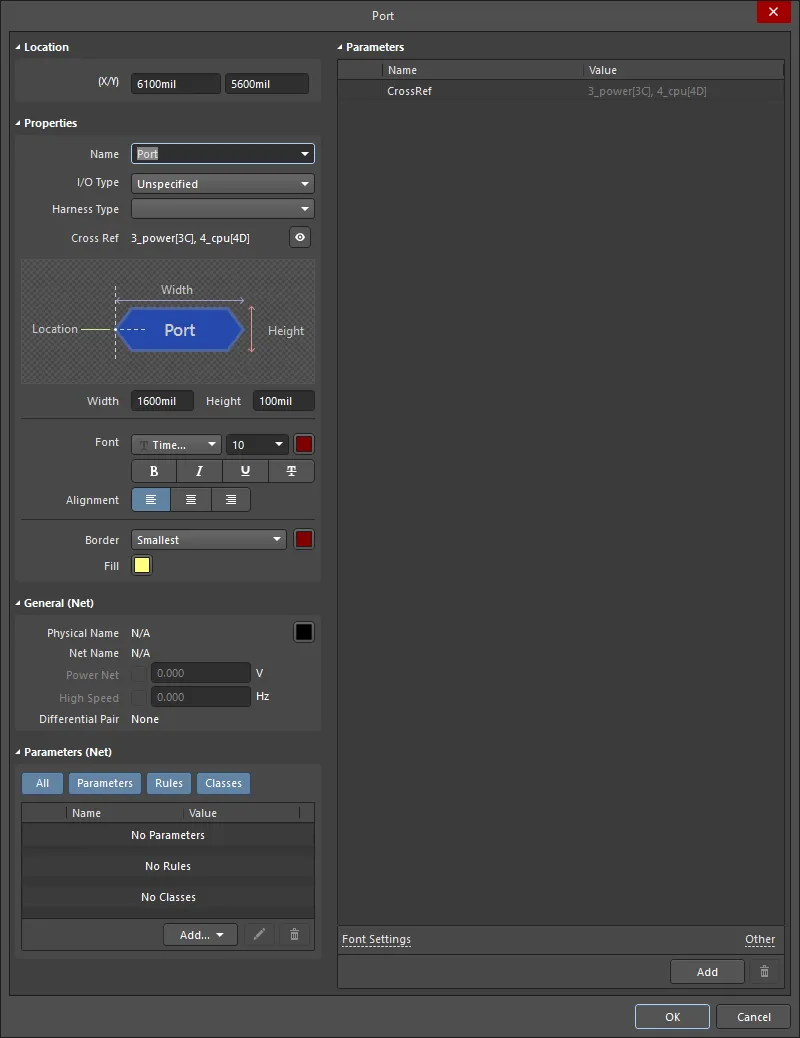Select the CrossRef parameter row
The image size is (800, 1038).
click(560, 91)
